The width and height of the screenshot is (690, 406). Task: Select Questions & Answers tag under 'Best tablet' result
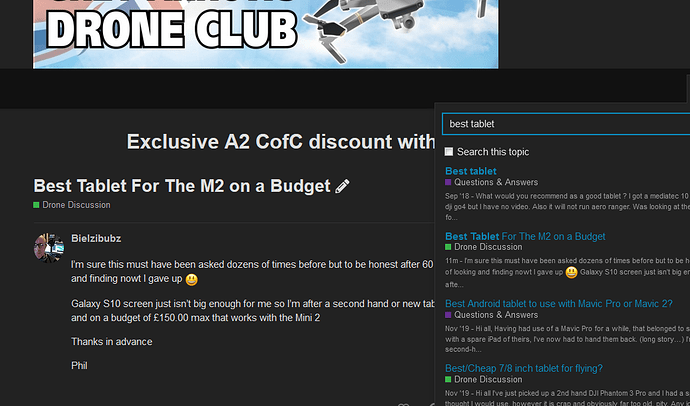tap(496, 182)
